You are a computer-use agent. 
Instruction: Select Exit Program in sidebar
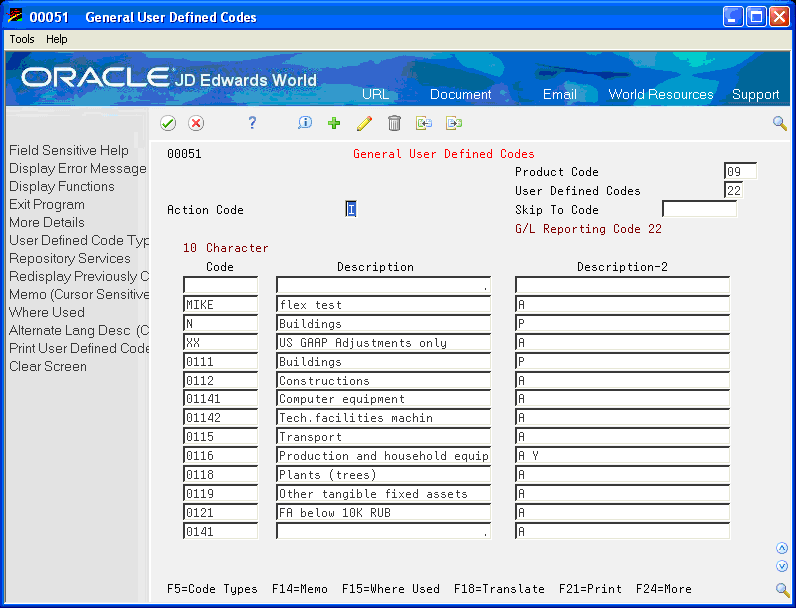[x=47, y=205]
